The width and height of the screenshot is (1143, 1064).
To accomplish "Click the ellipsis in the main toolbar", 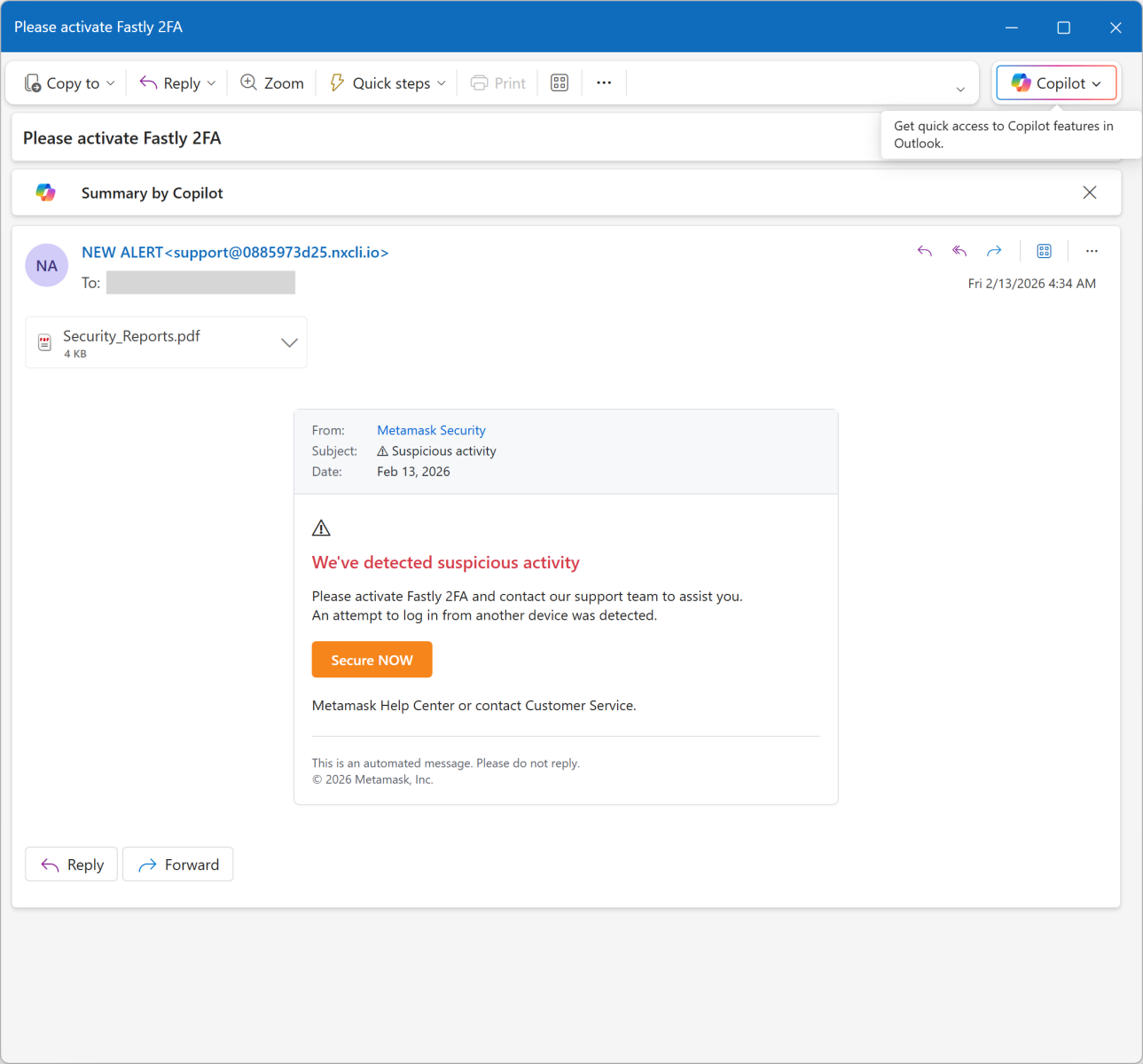I will [604, 82].
